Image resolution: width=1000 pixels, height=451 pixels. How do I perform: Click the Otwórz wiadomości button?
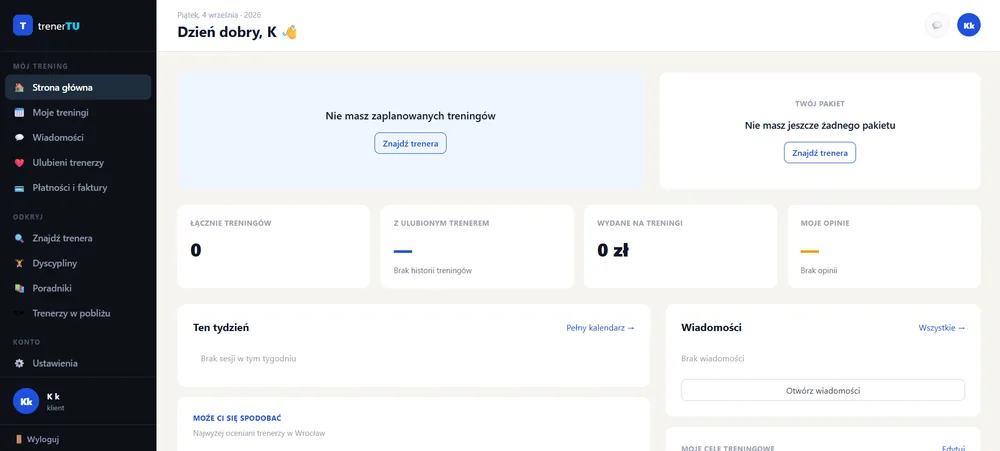pos(823,390)
